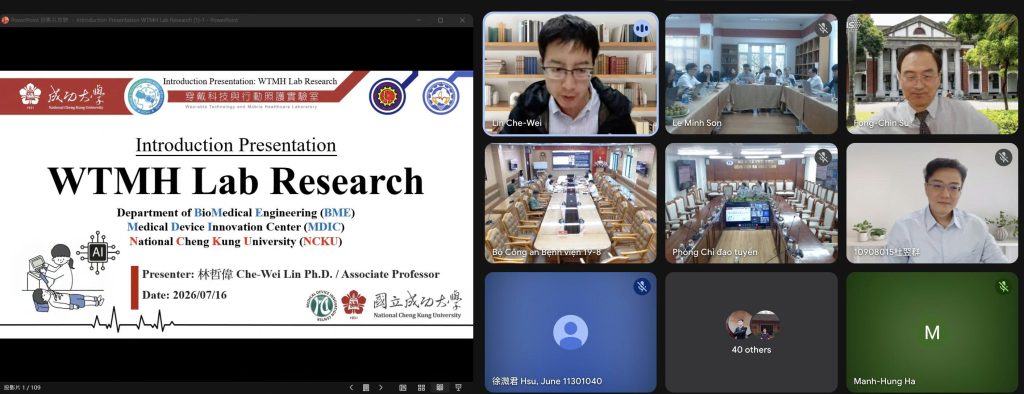1024x394 pixels.
Task: Click the Manh-Hung Ha name label
Action: tap(883, 382)
